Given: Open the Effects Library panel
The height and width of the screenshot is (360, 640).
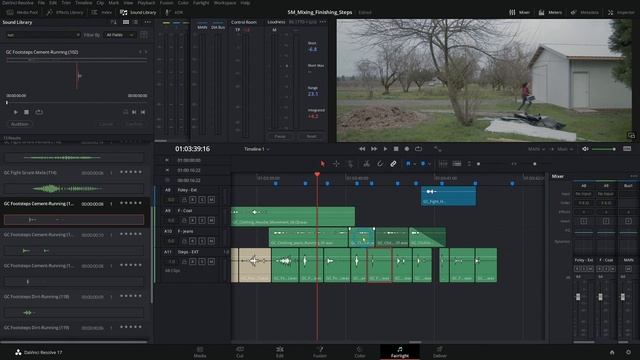Looking at the screenshot, I should pos(64,13).
